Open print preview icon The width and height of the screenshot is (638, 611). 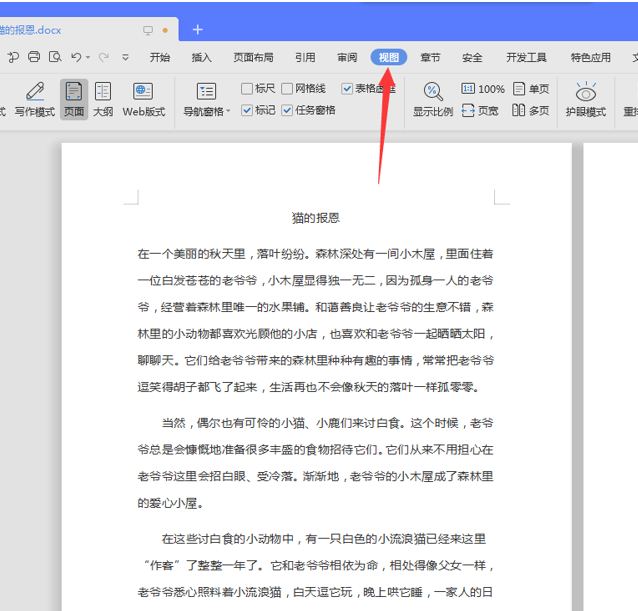(55, 57)
